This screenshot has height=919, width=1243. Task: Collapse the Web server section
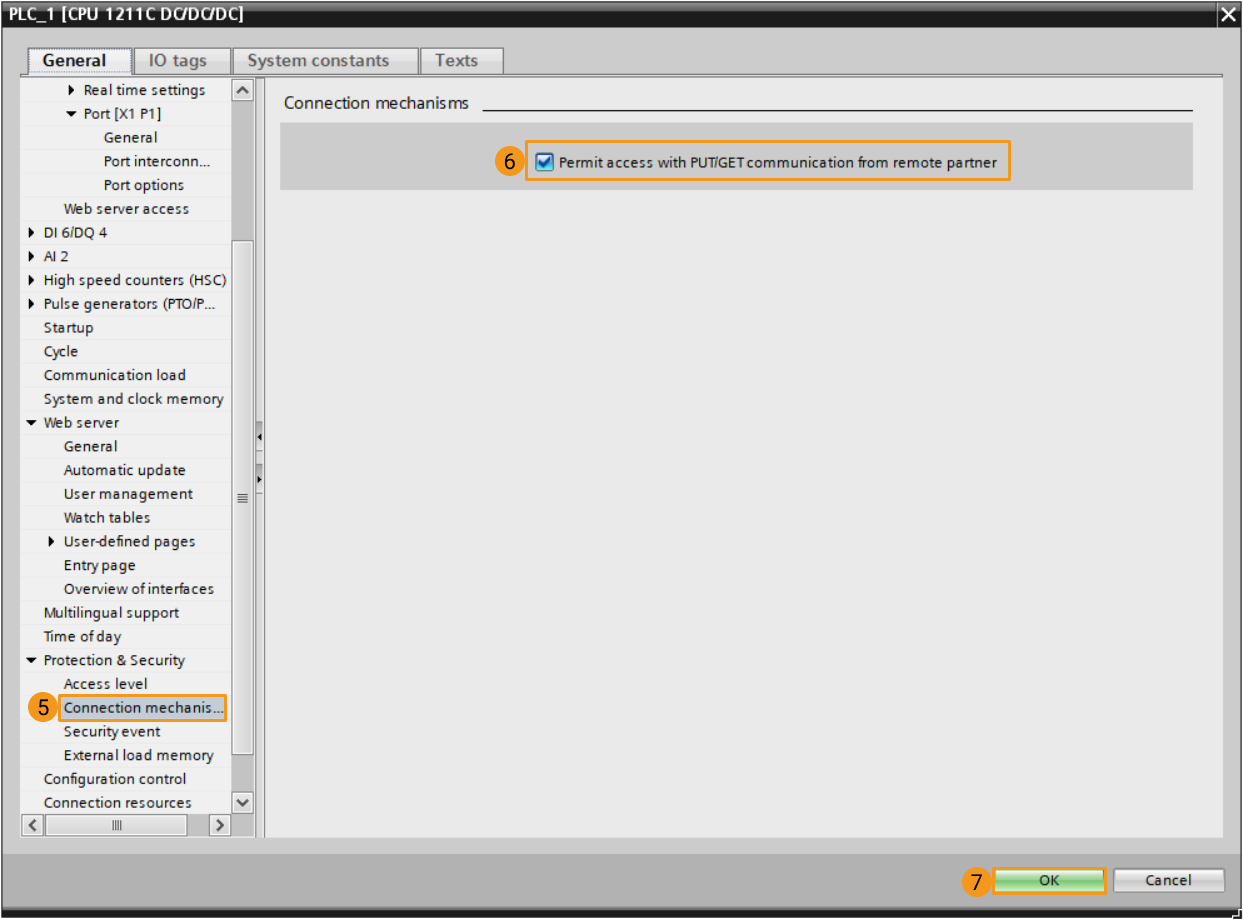pyautogui.click(x=31, y=422)
